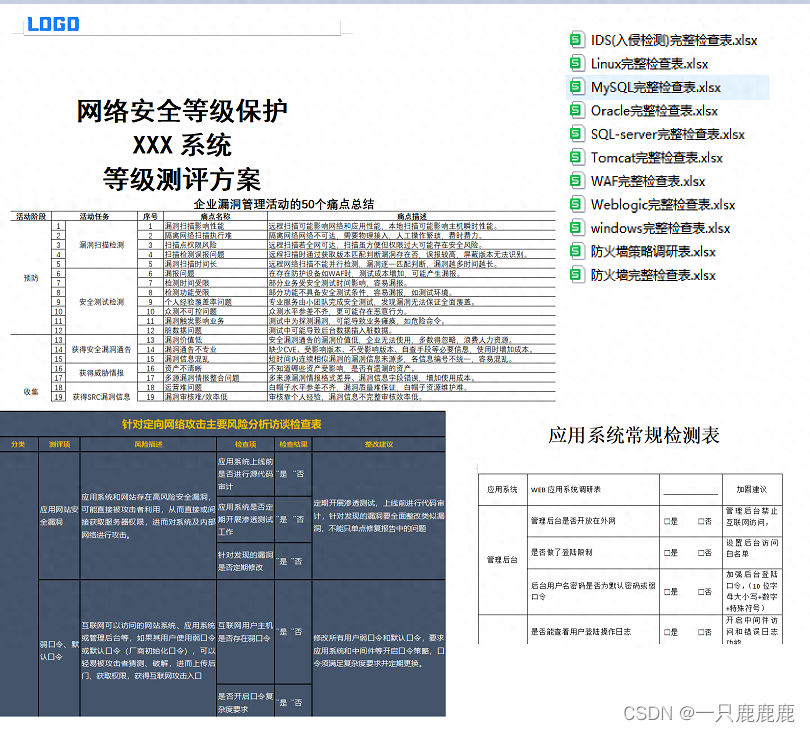This screenshot has height=732, width=810.
Task: Select the 获得SRC漏洞信息 cell
Action: (x=101, y=397)
